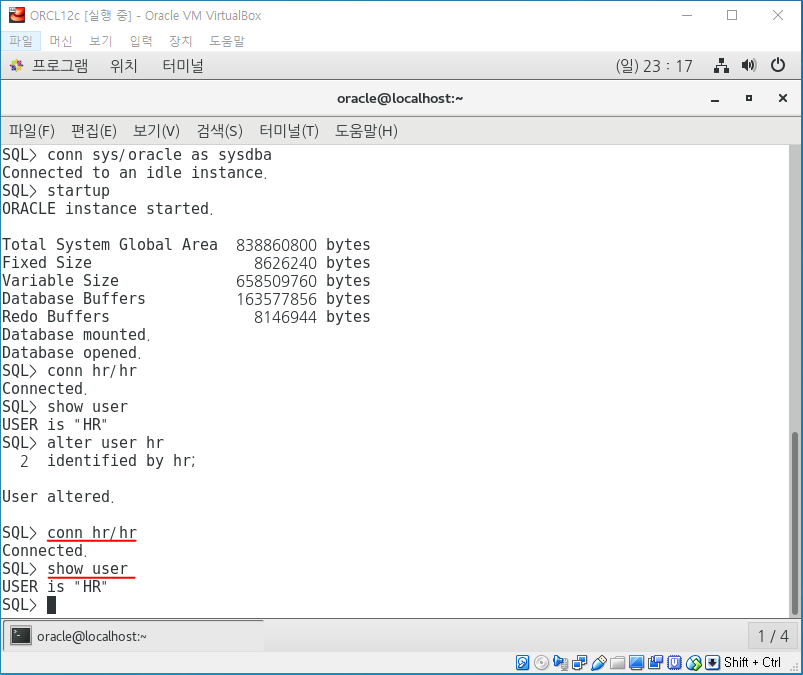Click oracle@localhost:~ taskbar button
803x675 pixels.
pos(134,636)
